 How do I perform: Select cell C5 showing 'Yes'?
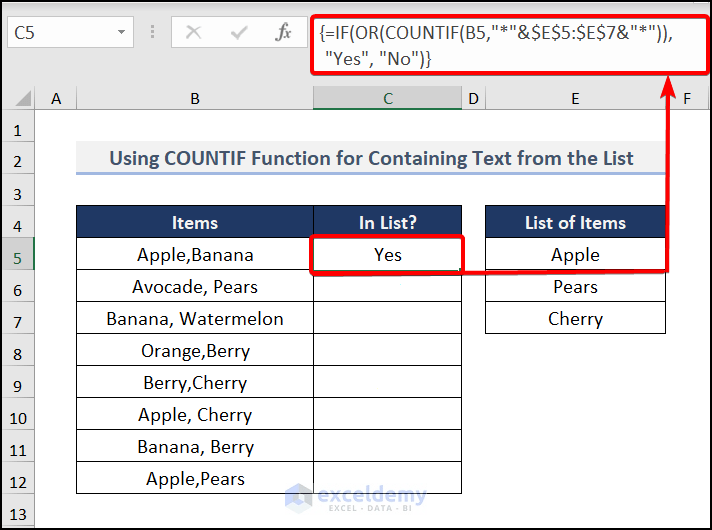pyautogui.click(x=387, y=254)
